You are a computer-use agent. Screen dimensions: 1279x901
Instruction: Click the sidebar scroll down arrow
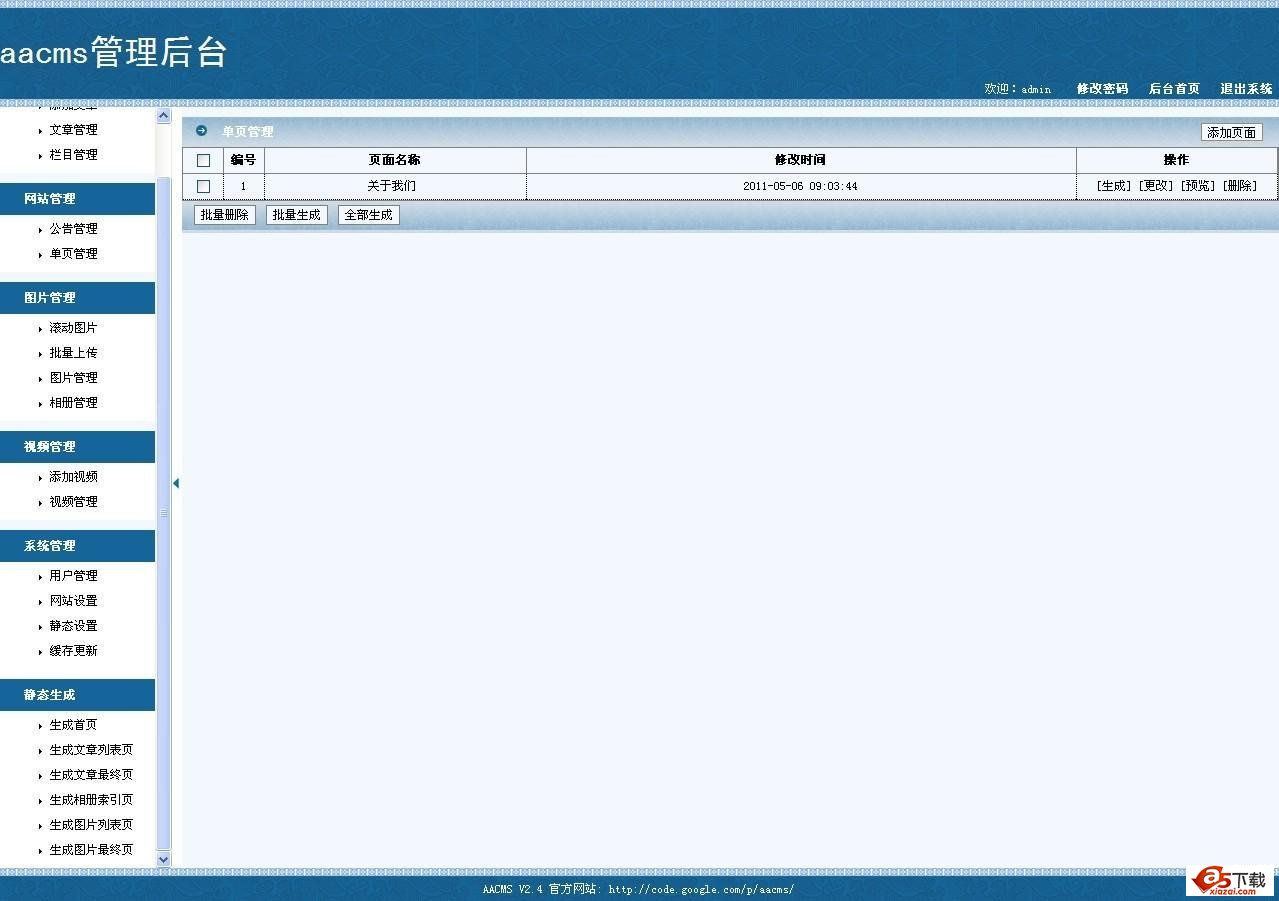164,858
